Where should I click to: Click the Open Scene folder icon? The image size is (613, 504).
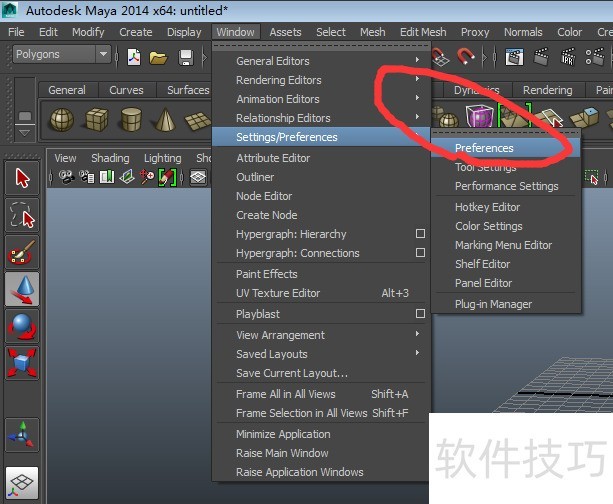pos(158,58)
